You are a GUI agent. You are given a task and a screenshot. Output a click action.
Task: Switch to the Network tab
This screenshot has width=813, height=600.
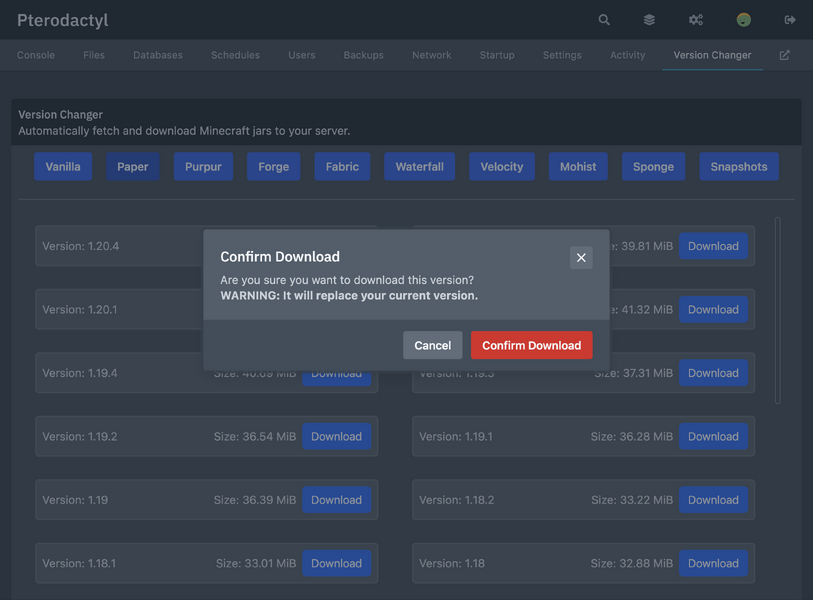click(x=431, y=55)
